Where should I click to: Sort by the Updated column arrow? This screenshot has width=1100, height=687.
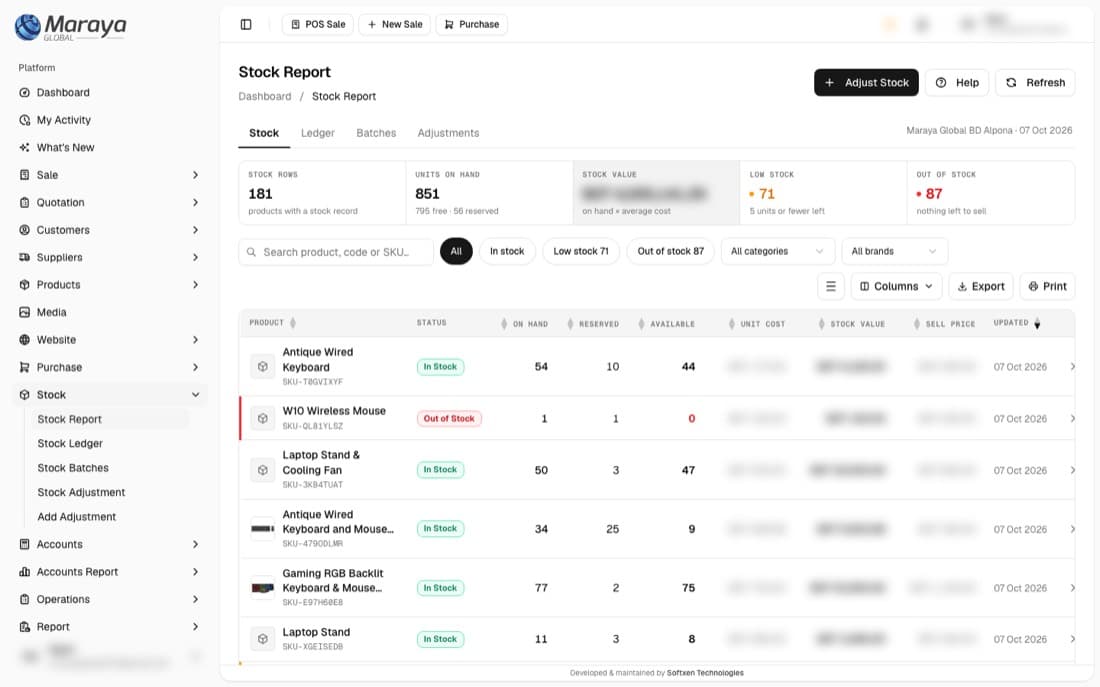click(1038, 324)
